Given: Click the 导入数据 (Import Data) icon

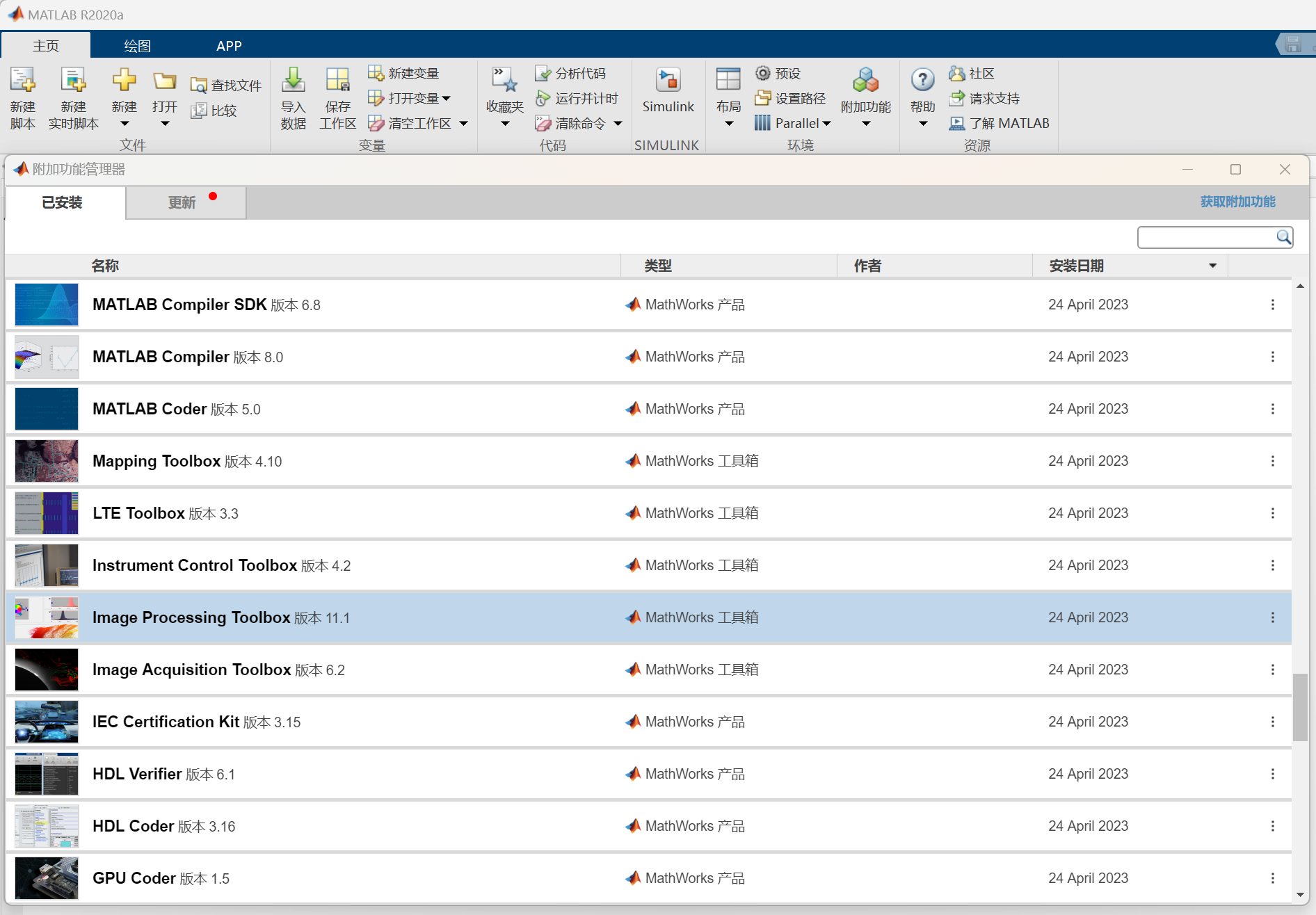Looking at the screenshot, I should coord(293,81).
